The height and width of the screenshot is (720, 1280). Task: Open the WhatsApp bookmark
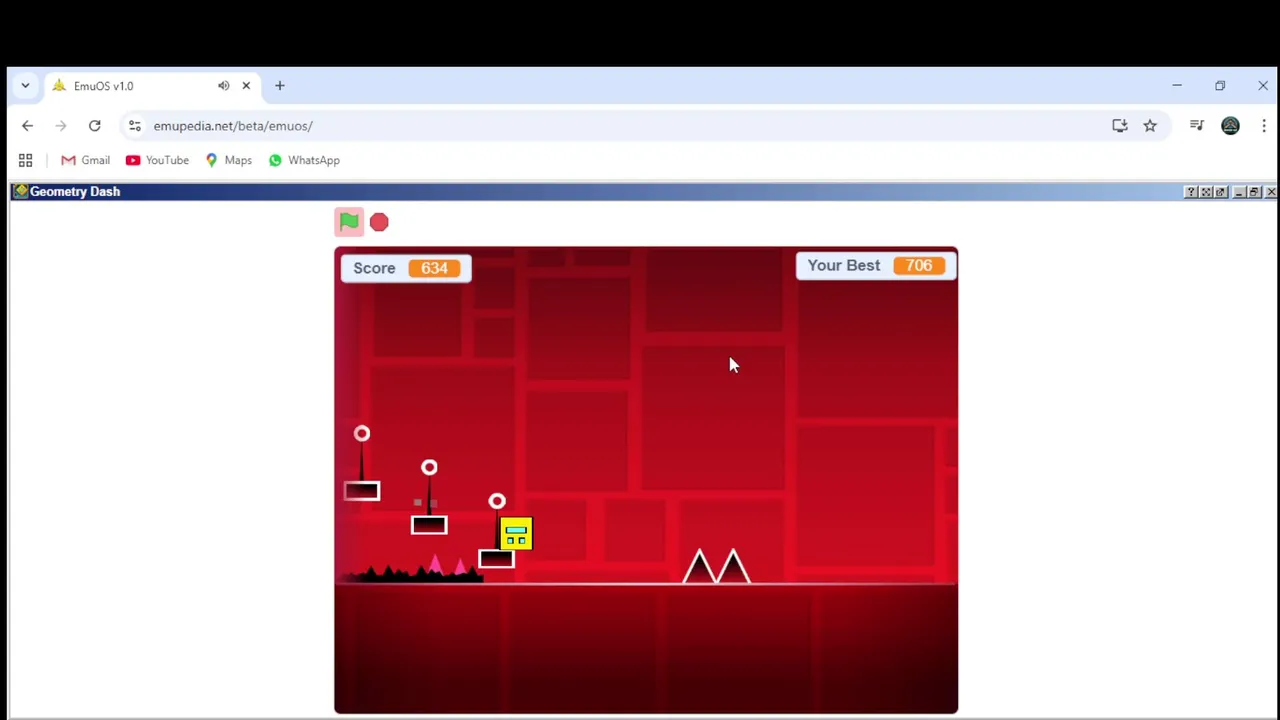click(x=304, y=160)
